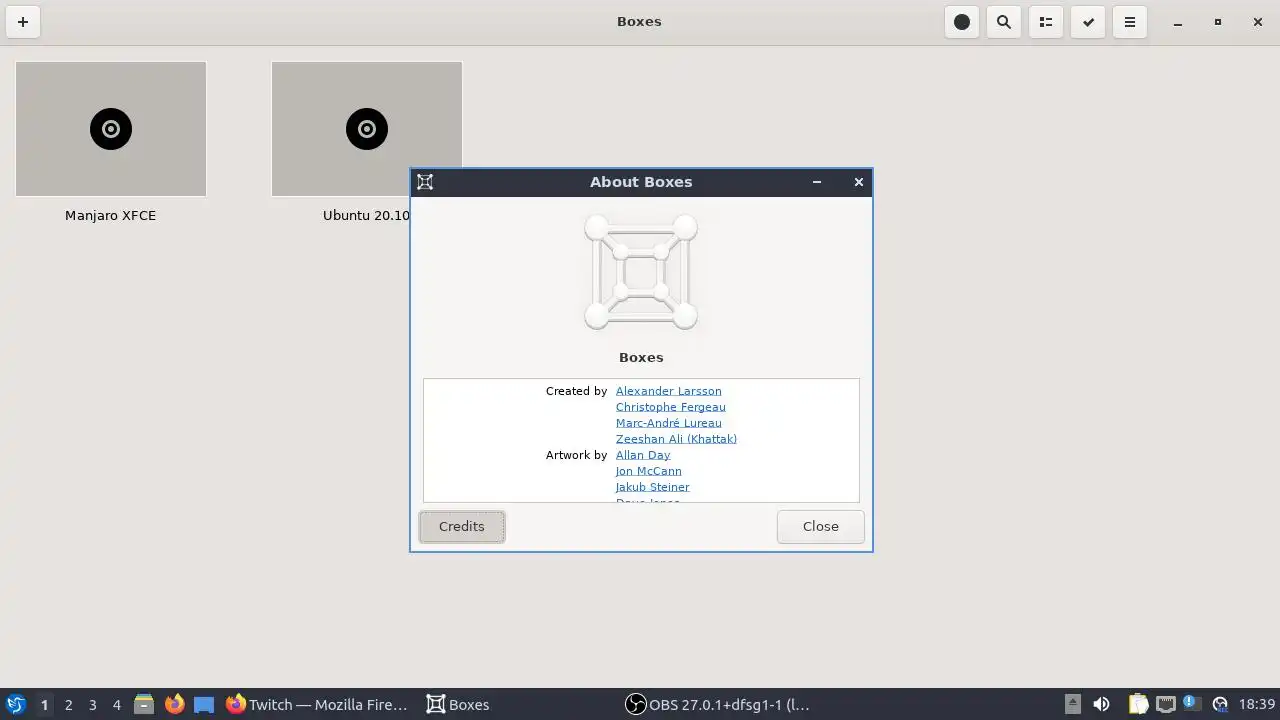Minimize the main Boxes window
The width and height of the screenshot is (1280, 720).
coord(1178,22)
